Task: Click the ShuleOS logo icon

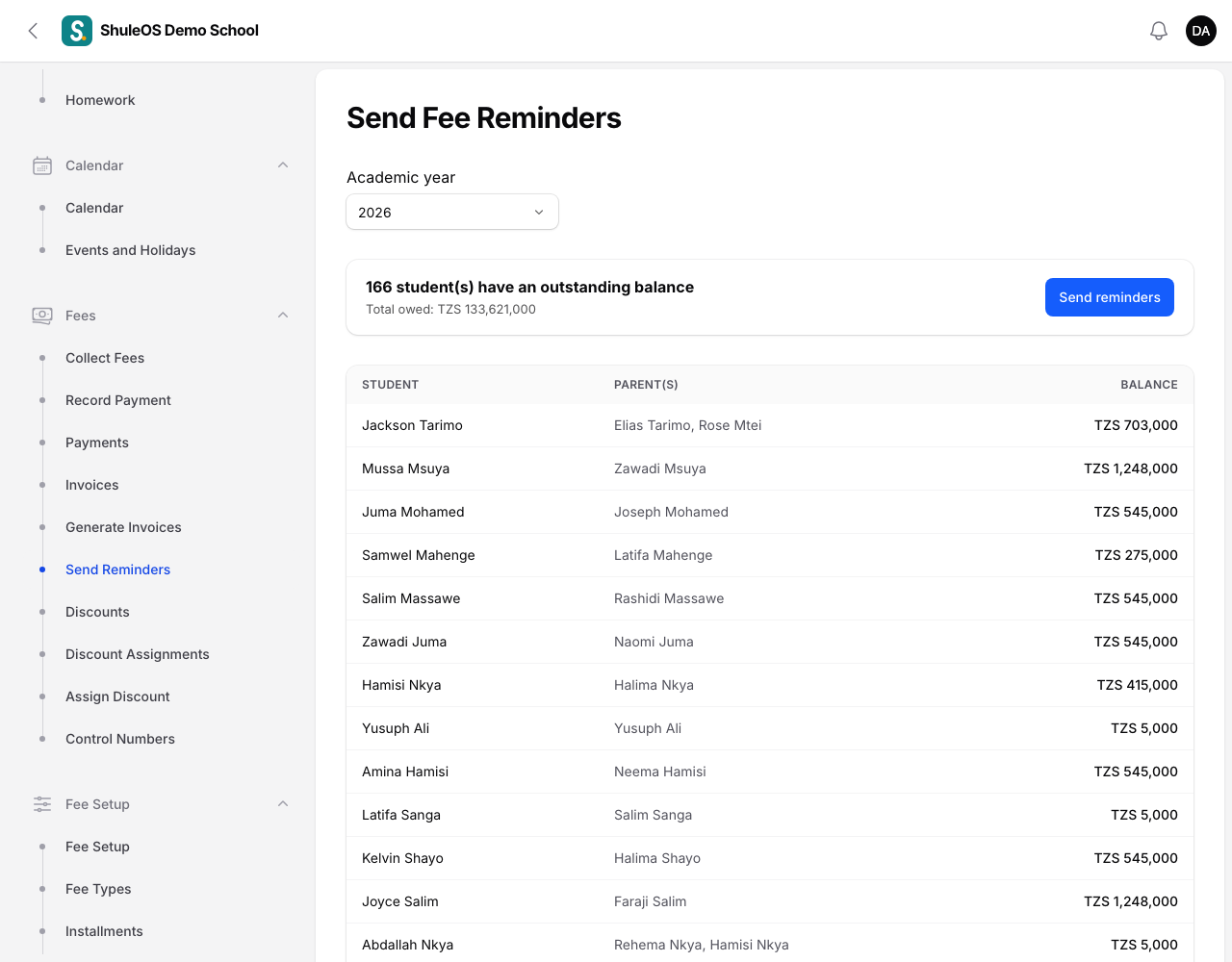Action: point(77,31)
